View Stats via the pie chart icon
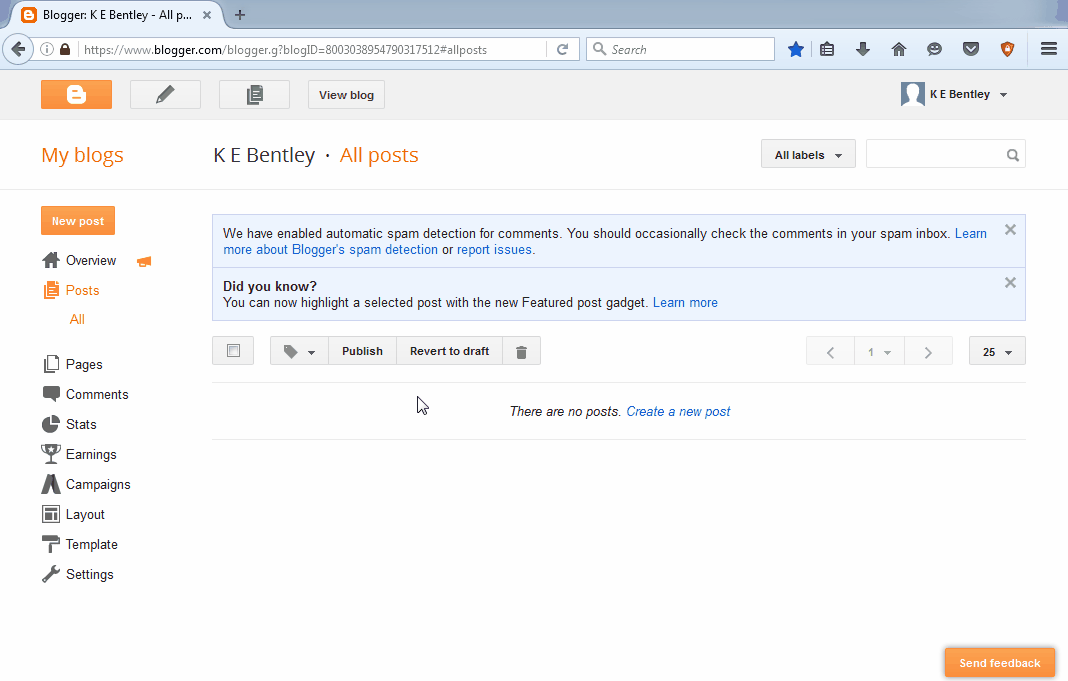Viewport: 1068px width, 681px height. tap(51, 424)
